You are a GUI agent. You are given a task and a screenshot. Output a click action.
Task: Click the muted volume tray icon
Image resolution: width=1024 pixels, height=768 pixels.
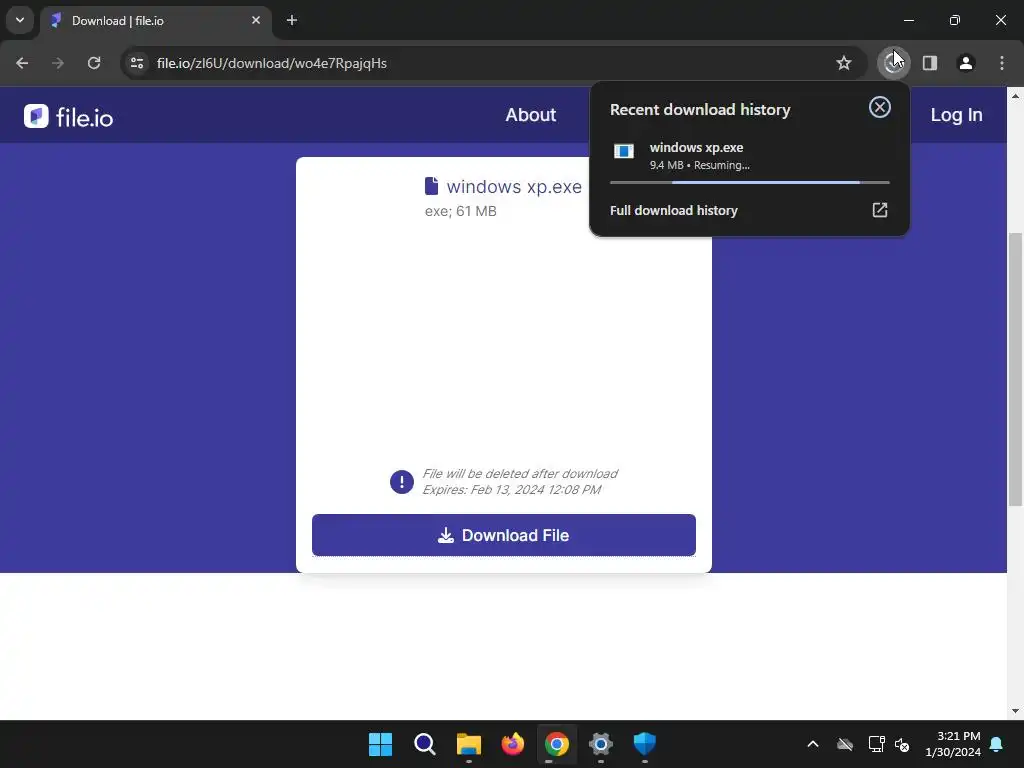pyautogui.click(x=902, y=744)
